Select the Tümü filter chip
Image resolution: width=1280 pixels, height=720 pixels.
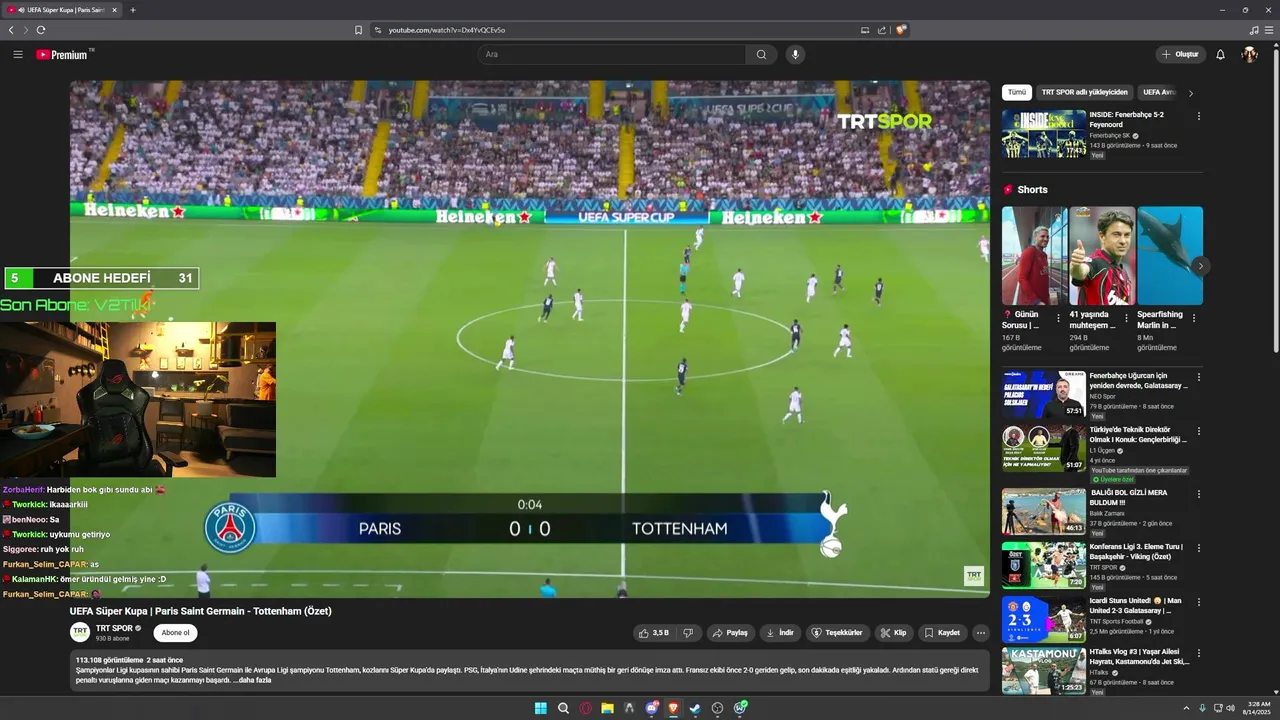pyautogui.click(x=1017, y=92)
